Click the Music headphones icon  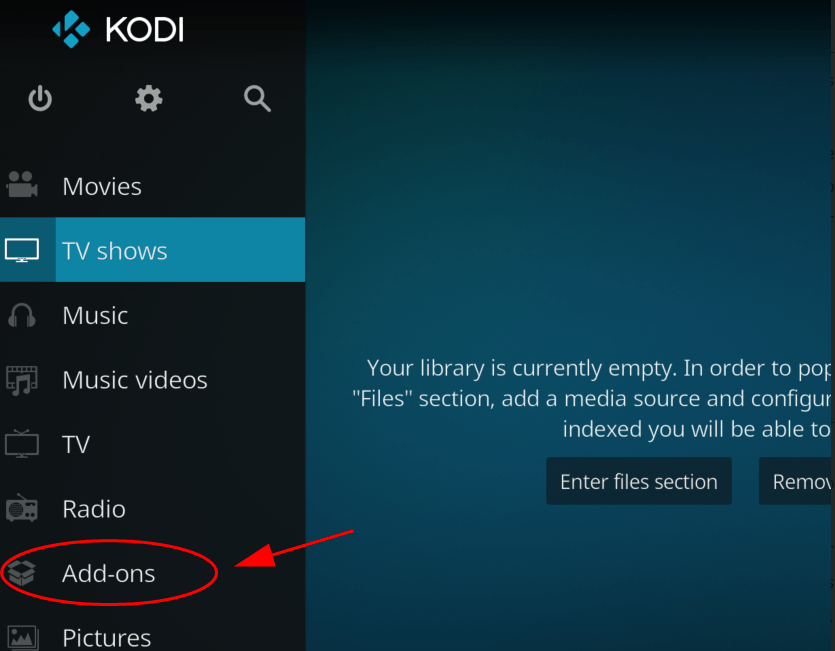[x=22, y=315]
